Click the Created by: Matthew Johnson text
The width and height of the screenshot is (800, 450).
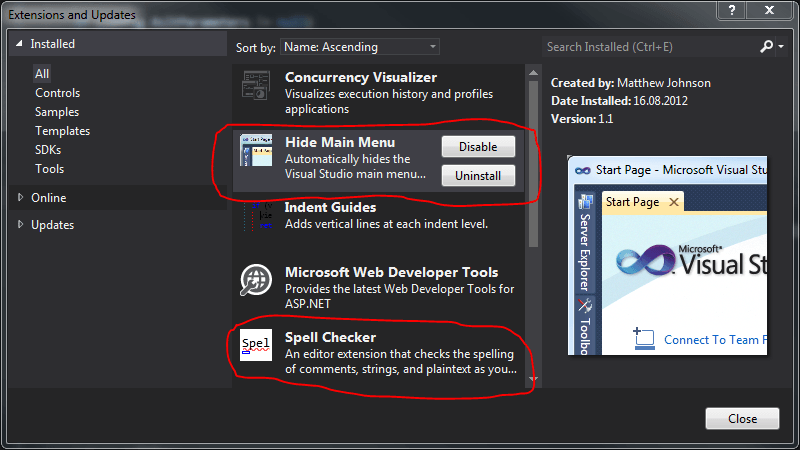click(x=631, y=83)
